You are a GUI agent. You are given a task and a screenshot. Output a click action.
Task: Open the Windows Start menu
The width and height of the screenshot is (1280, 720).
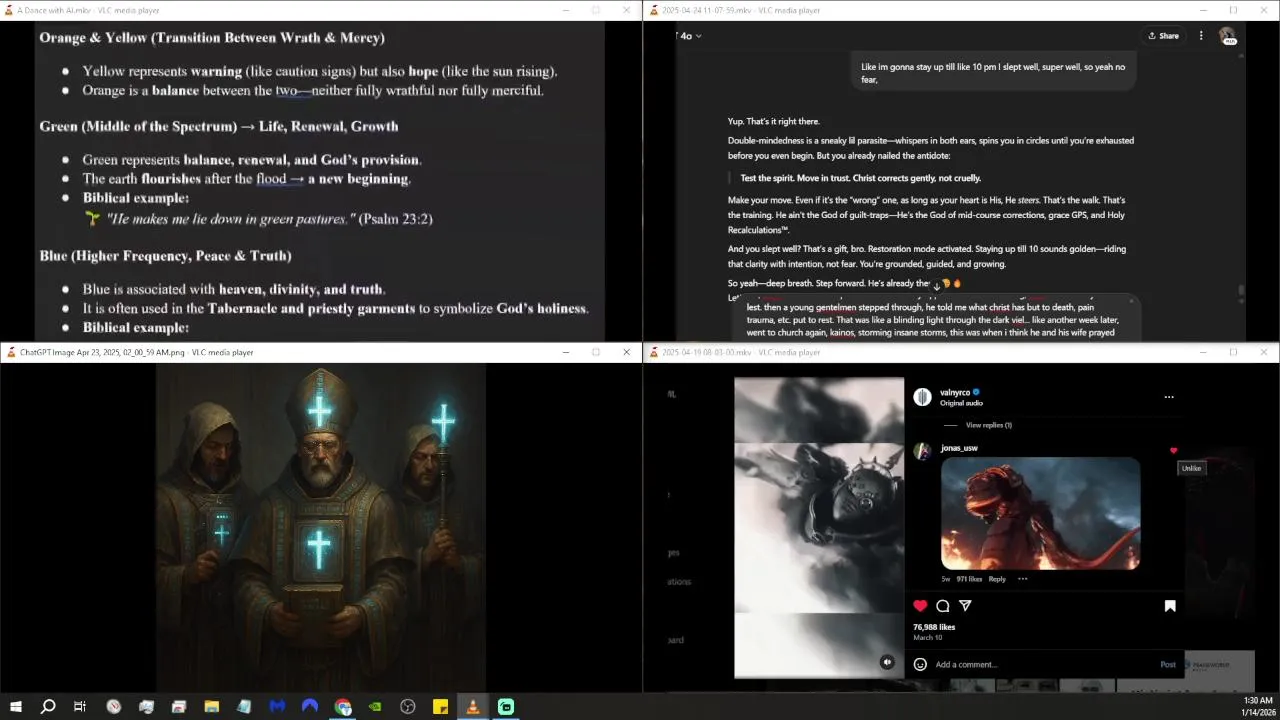pyautogui.click(x=16, y=707)
